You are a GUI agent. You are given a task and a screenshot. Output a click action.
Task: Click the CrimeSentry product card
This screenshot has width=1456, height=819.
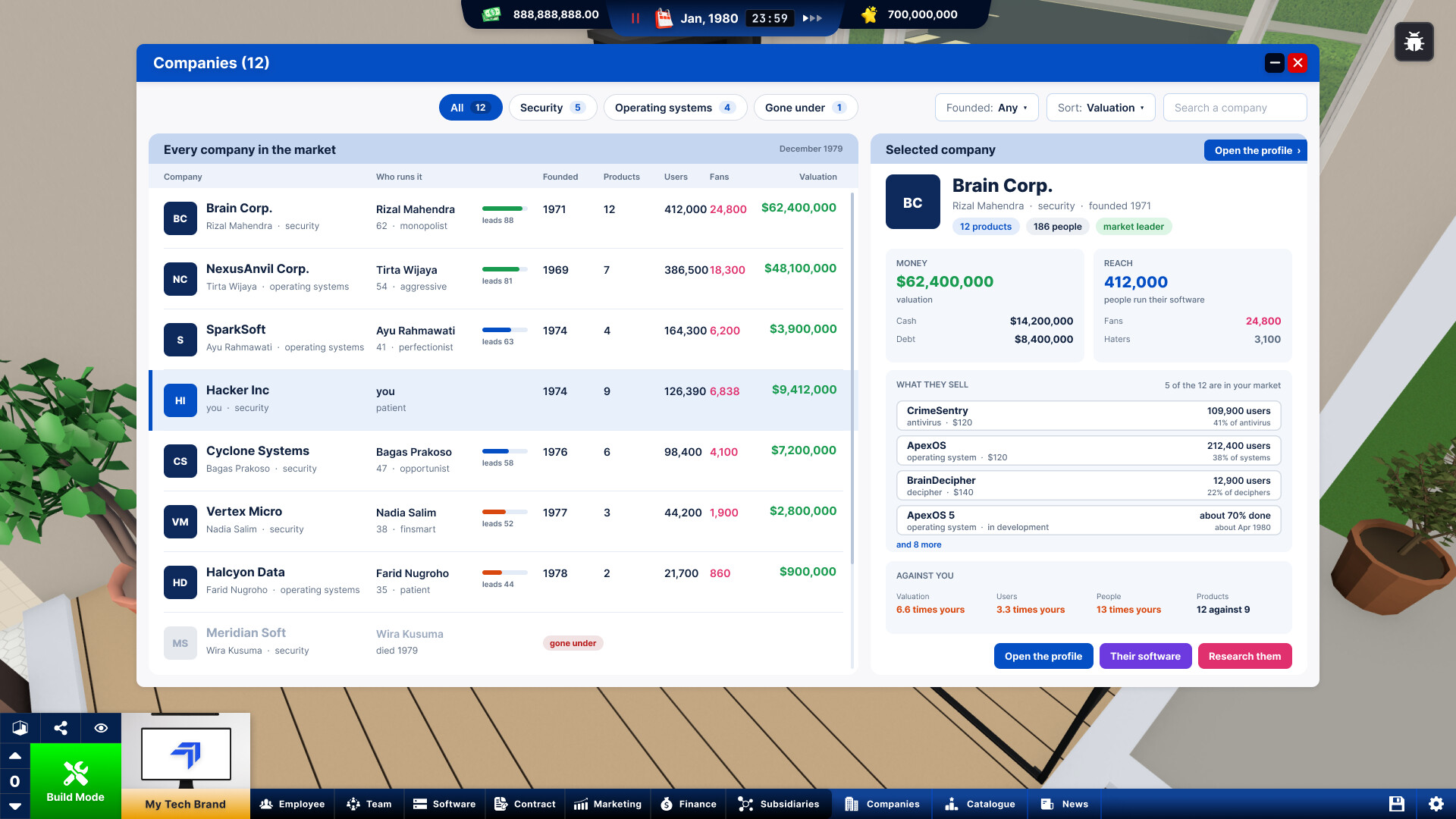(1088, 416)
